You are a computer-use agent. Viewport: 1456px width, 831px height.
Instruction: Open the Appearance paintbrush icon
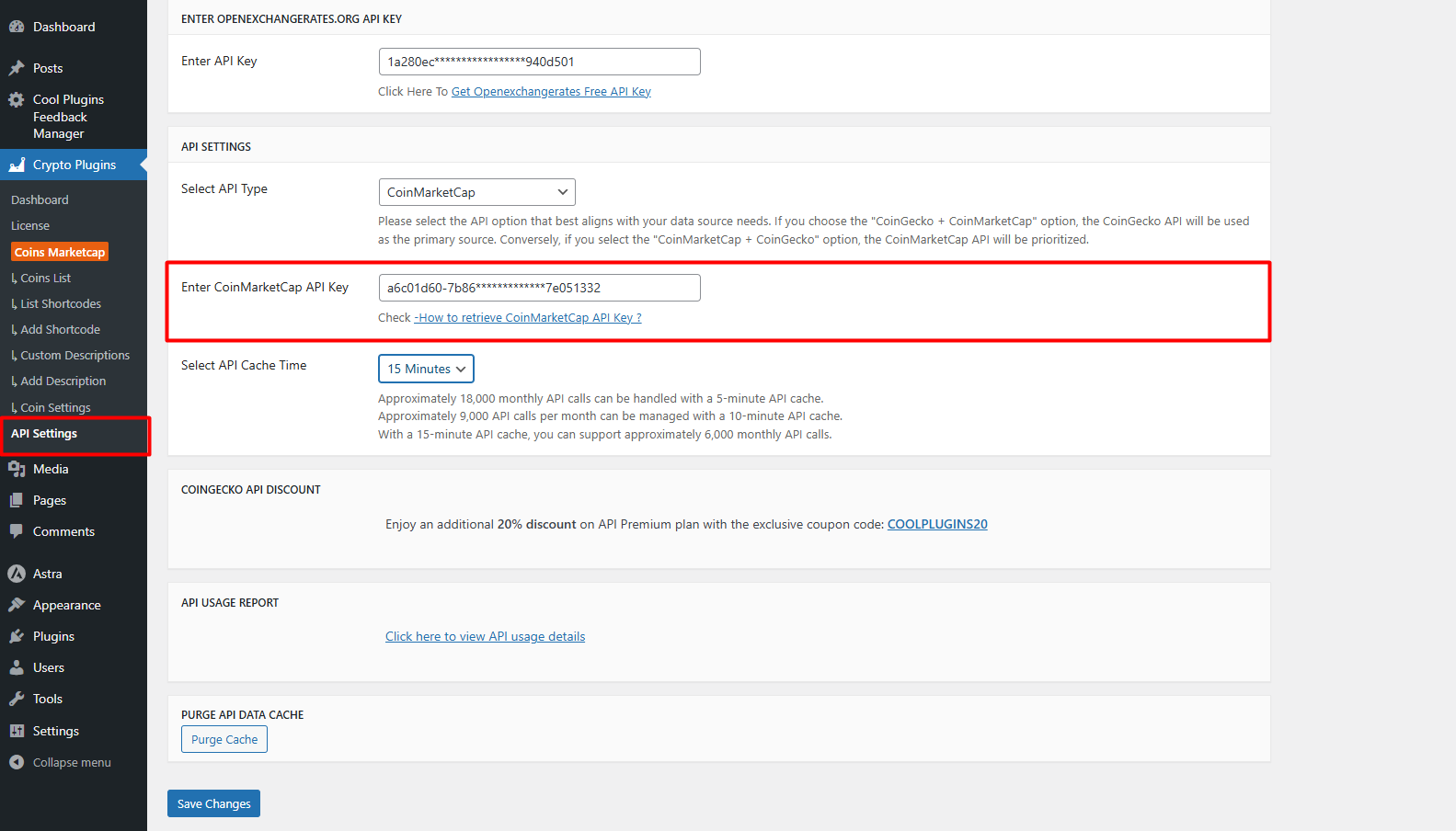[x=17, y=605]
